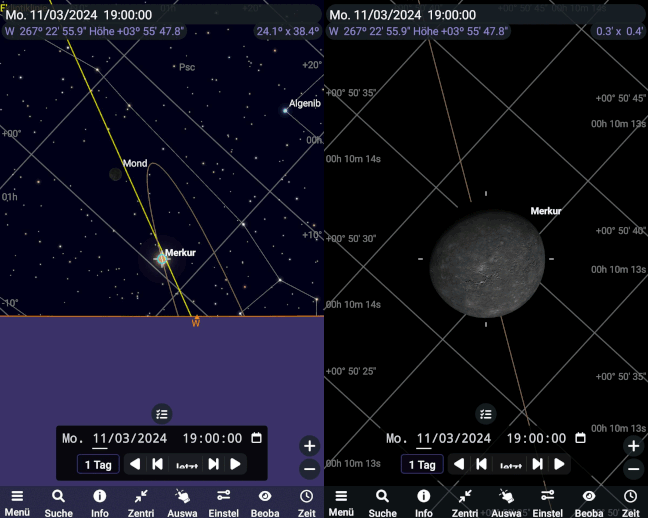Tap the Psc constellation label
This screenshot has width=648, height=518.
click(x=187, y=67)
